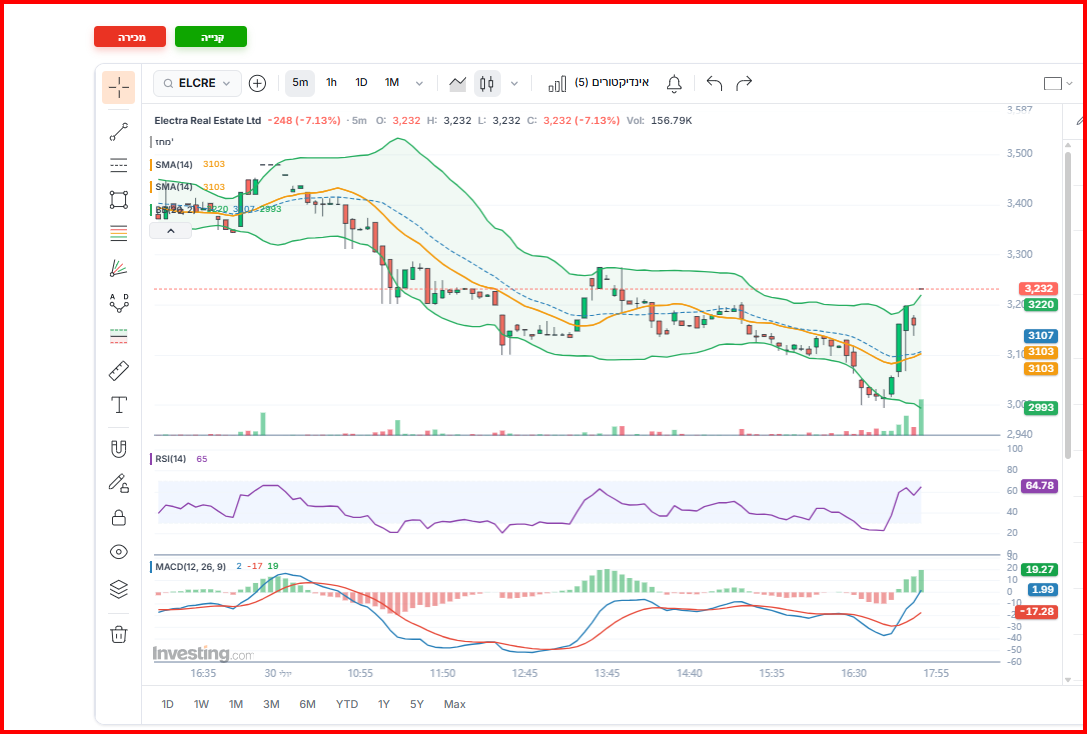The width and height of the screenshot is (1087, 734).
Task: Open the alert bell icon
Action: (674, 83)
